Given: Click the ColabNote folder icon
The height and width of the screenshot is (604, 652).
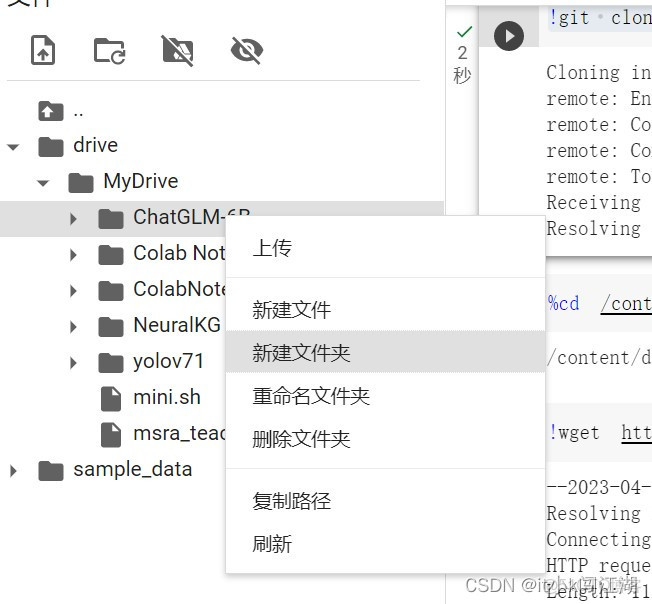Looking at the screenshot, I should click(x=111, y=291).
